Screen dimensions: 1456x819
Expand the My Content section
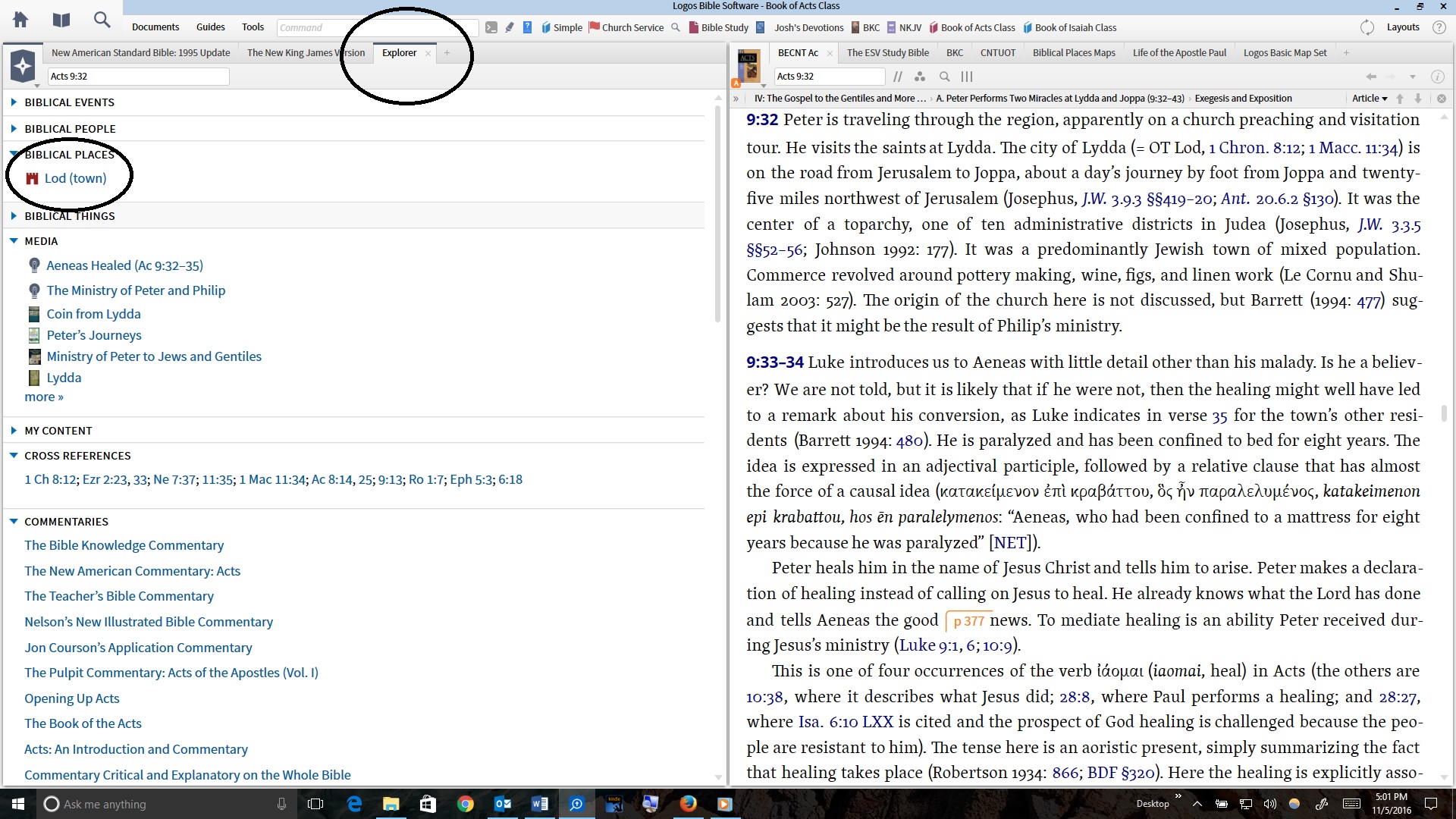point(14,430)
